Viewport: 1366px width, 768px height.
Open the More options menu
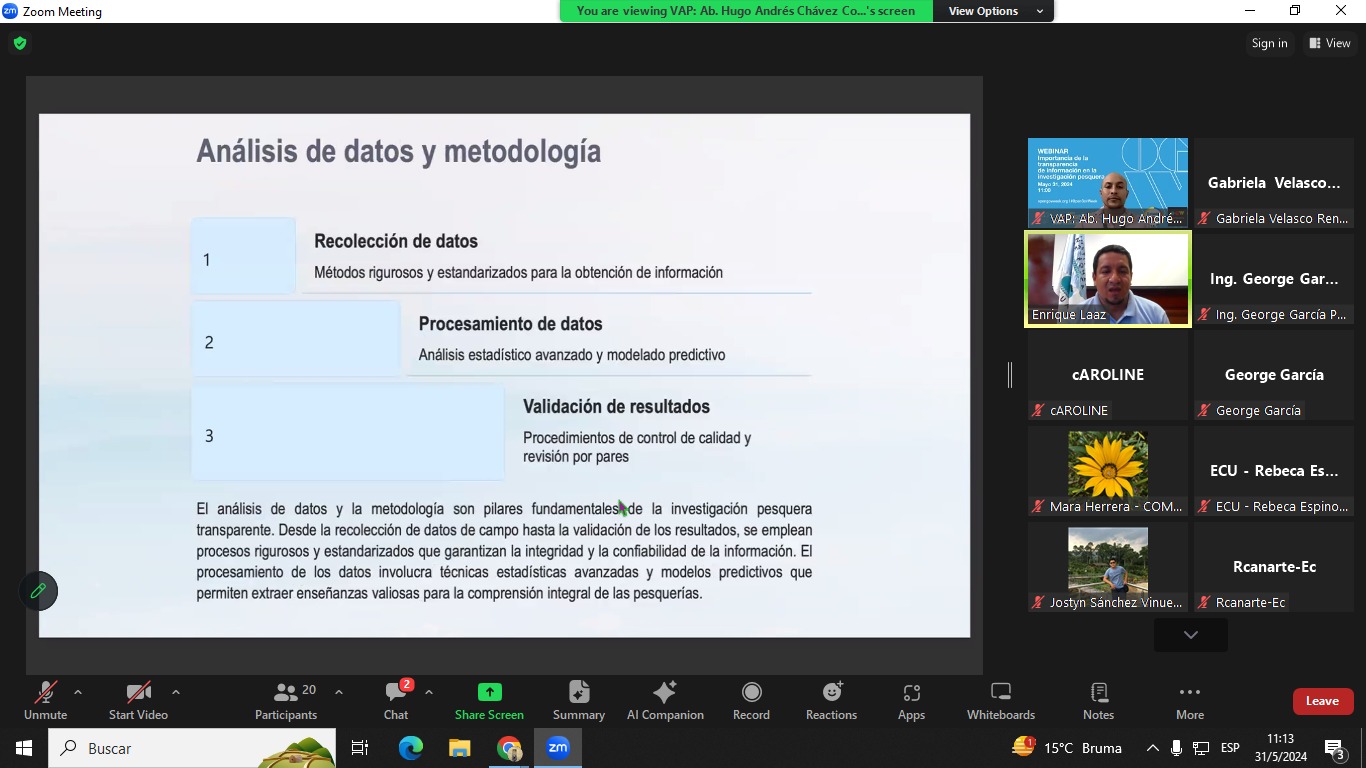(1189, 700)
